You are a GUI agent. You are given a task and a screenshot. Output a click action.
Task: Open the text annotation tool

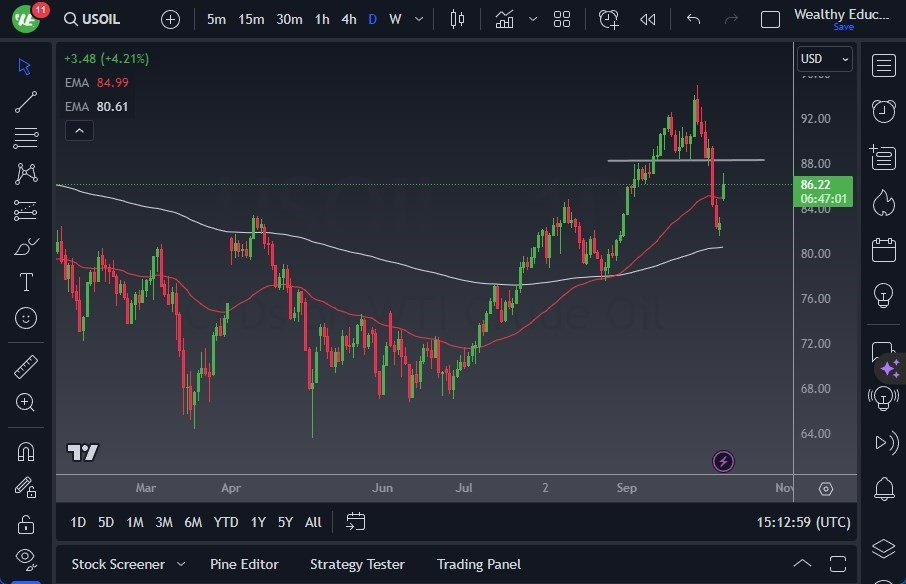coord(26,282)
